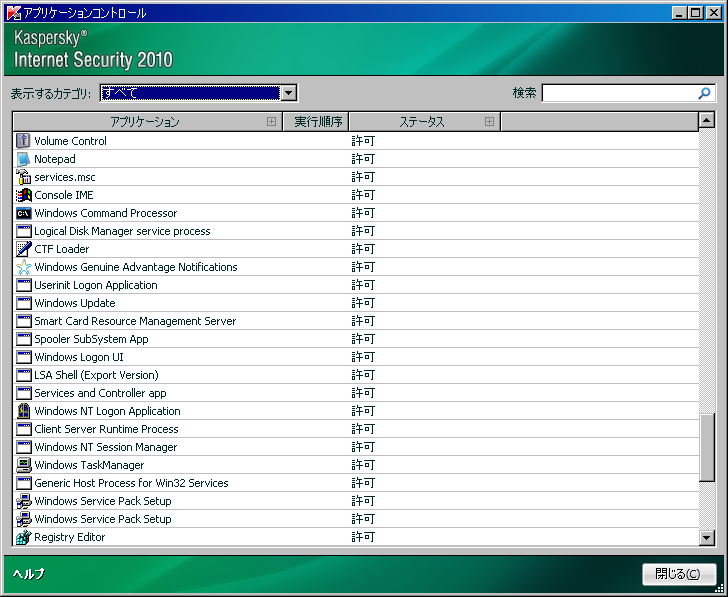Select Generic Host Process for Win32 Services
The width and height of the screenshot is (728, 597).
(x=131, y=483)
